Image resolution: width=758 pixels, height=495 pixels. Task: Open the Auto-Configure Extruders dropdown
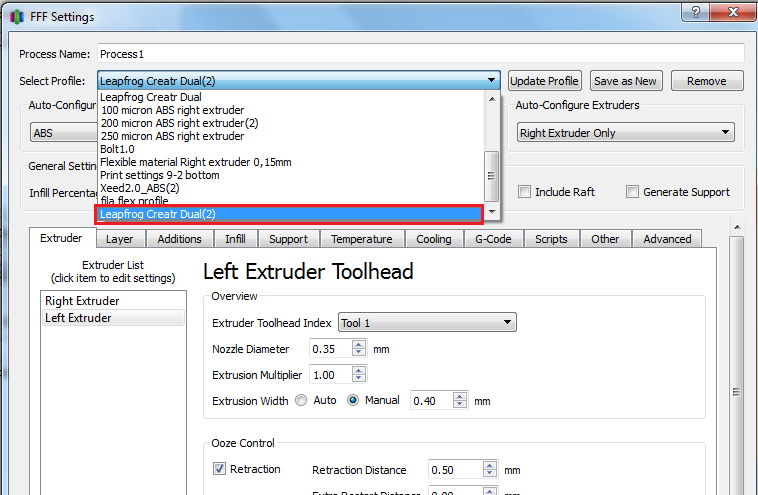626,132
